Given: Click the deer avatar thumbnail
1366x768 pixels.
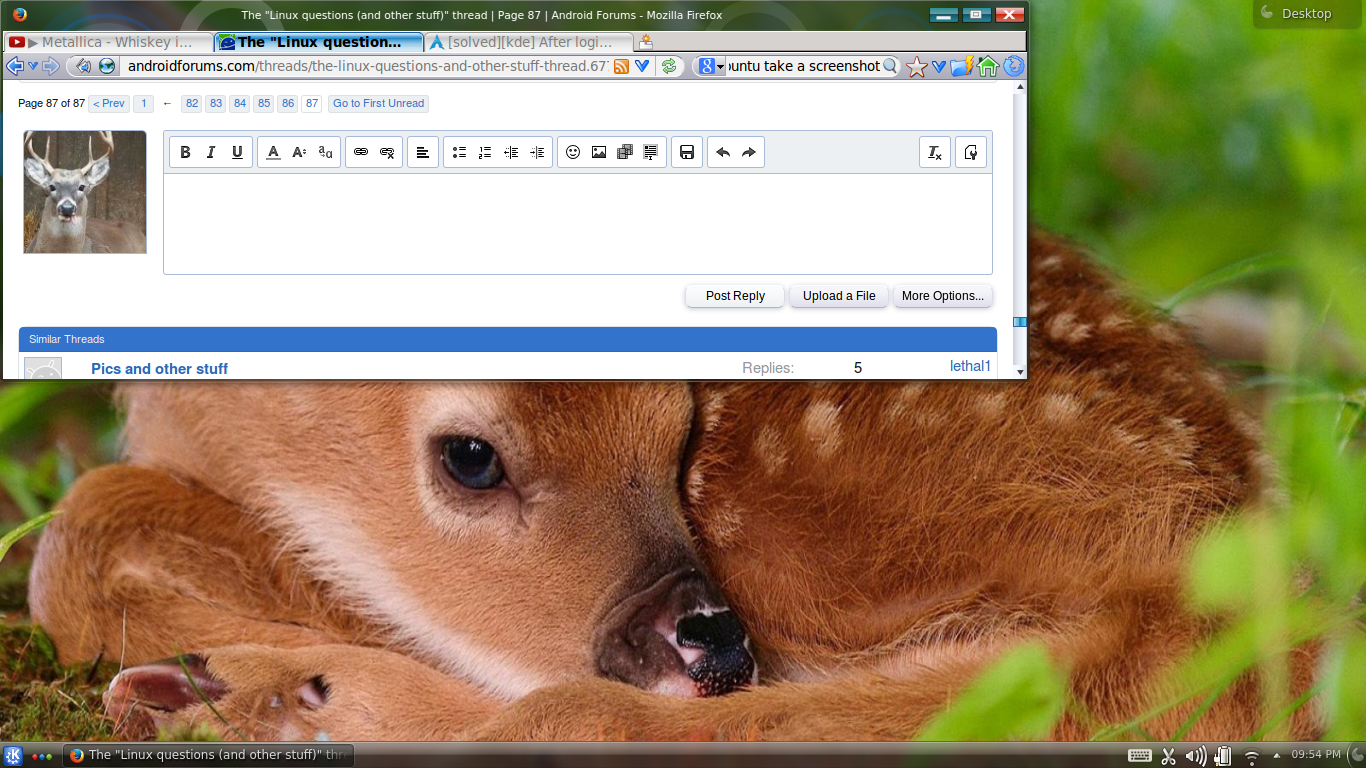Looking at the screenshot, I should 85,192.
